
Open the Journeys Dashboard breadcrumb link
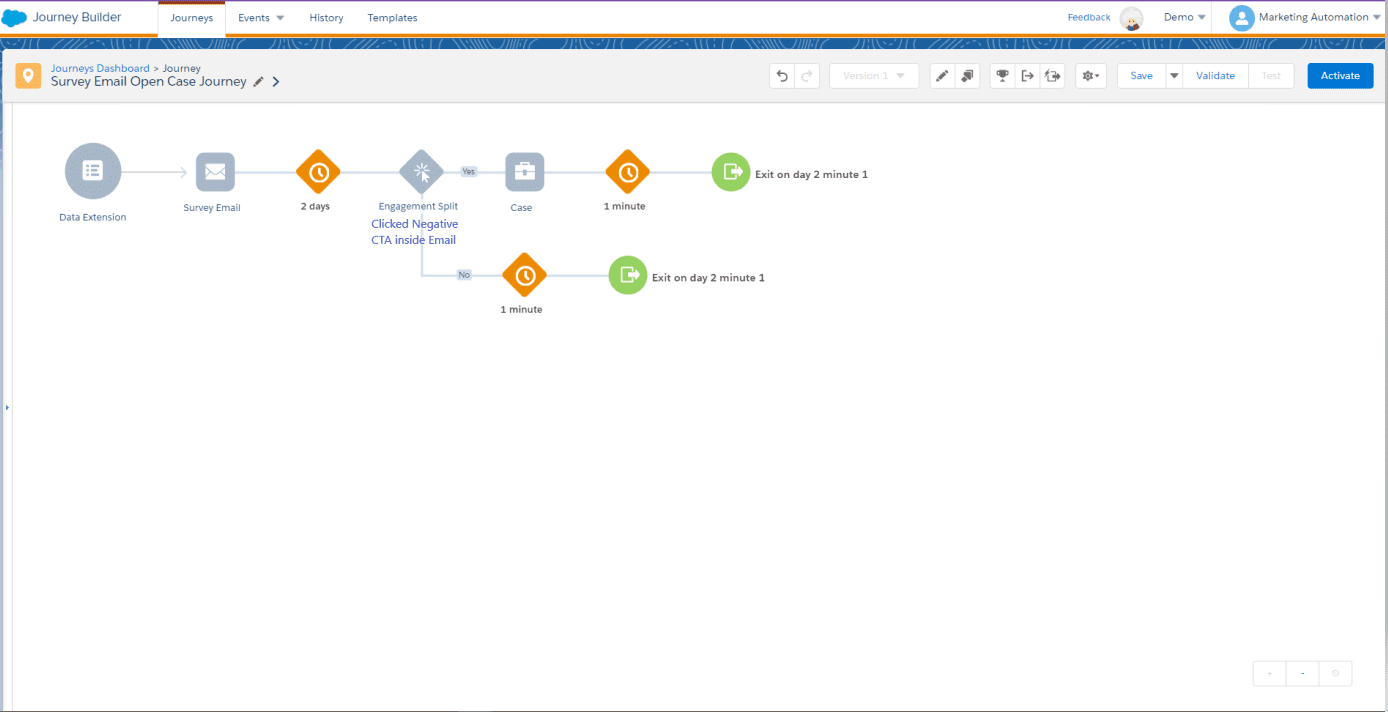coord(100,68)
